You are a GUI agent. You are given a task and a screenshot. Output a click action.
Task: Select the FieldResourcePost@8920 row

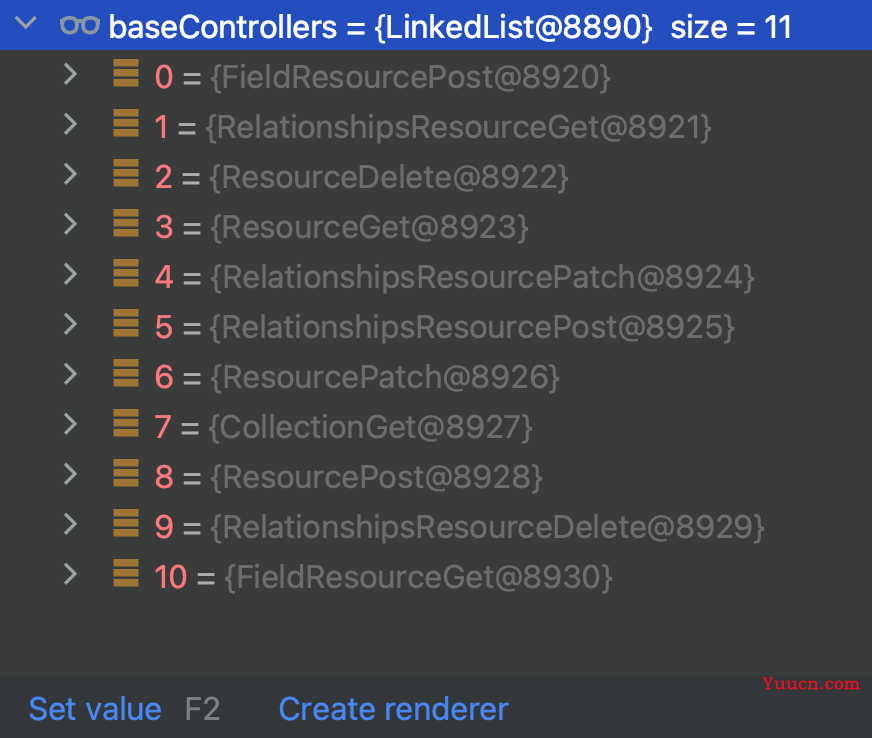coord(410,76)
